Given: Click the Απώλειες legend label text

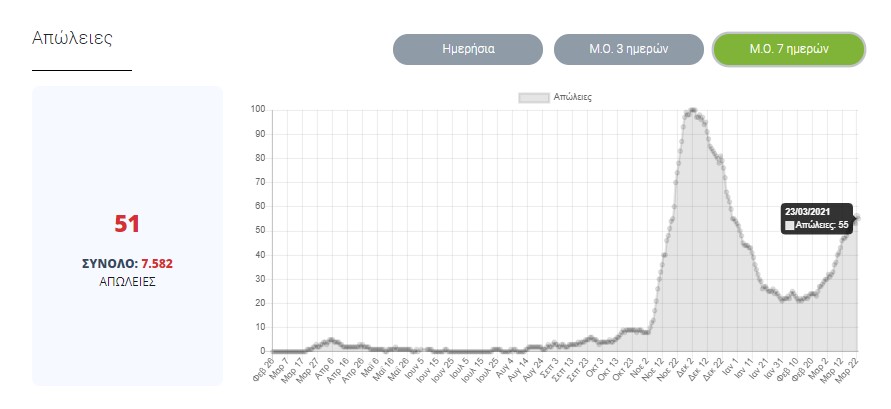Looking at the screenshot, I should (573, 97).
